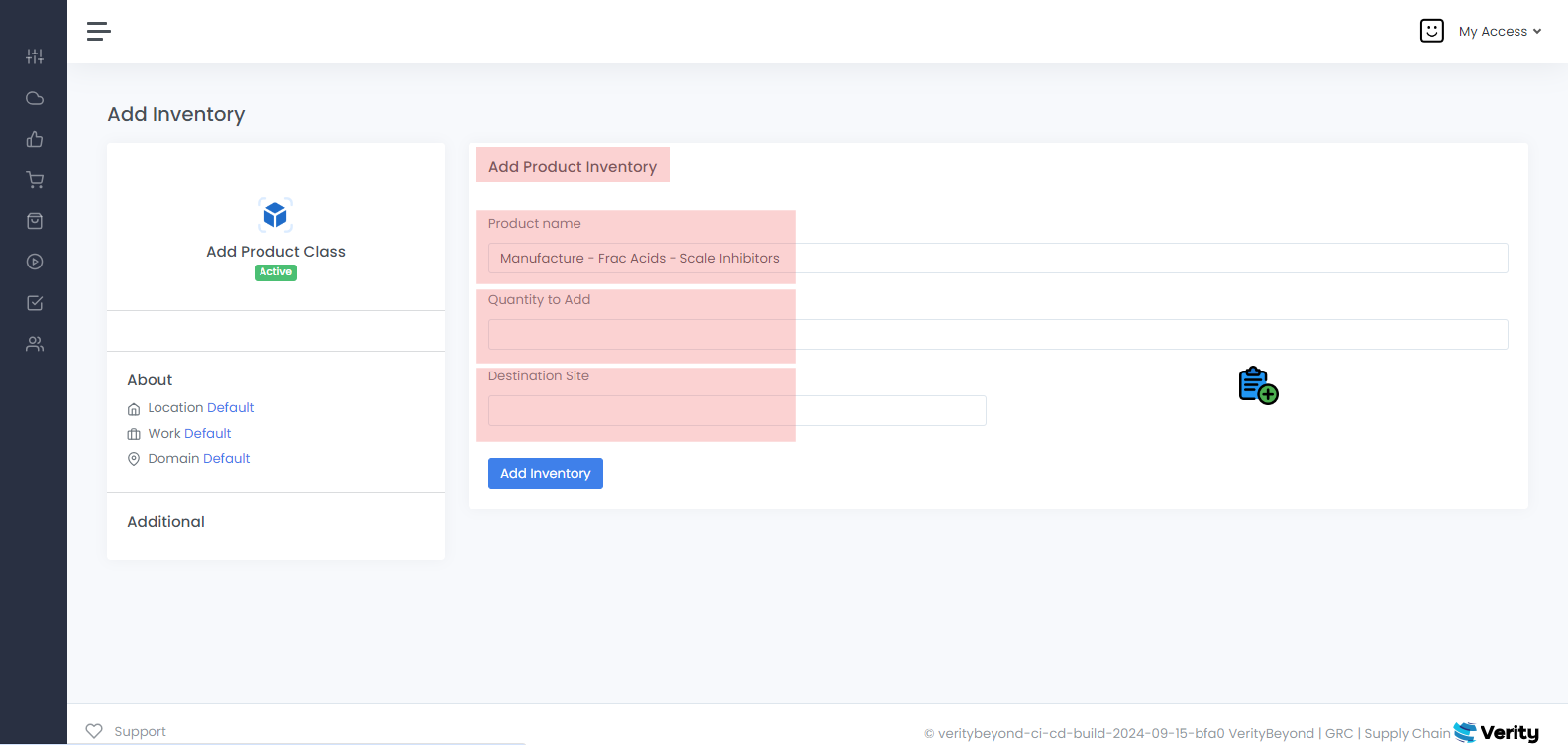The width and height of the screenshot is (1568, 745).
Task: Open the shopping cart sidebar icon
Action: tap(35, 180)
